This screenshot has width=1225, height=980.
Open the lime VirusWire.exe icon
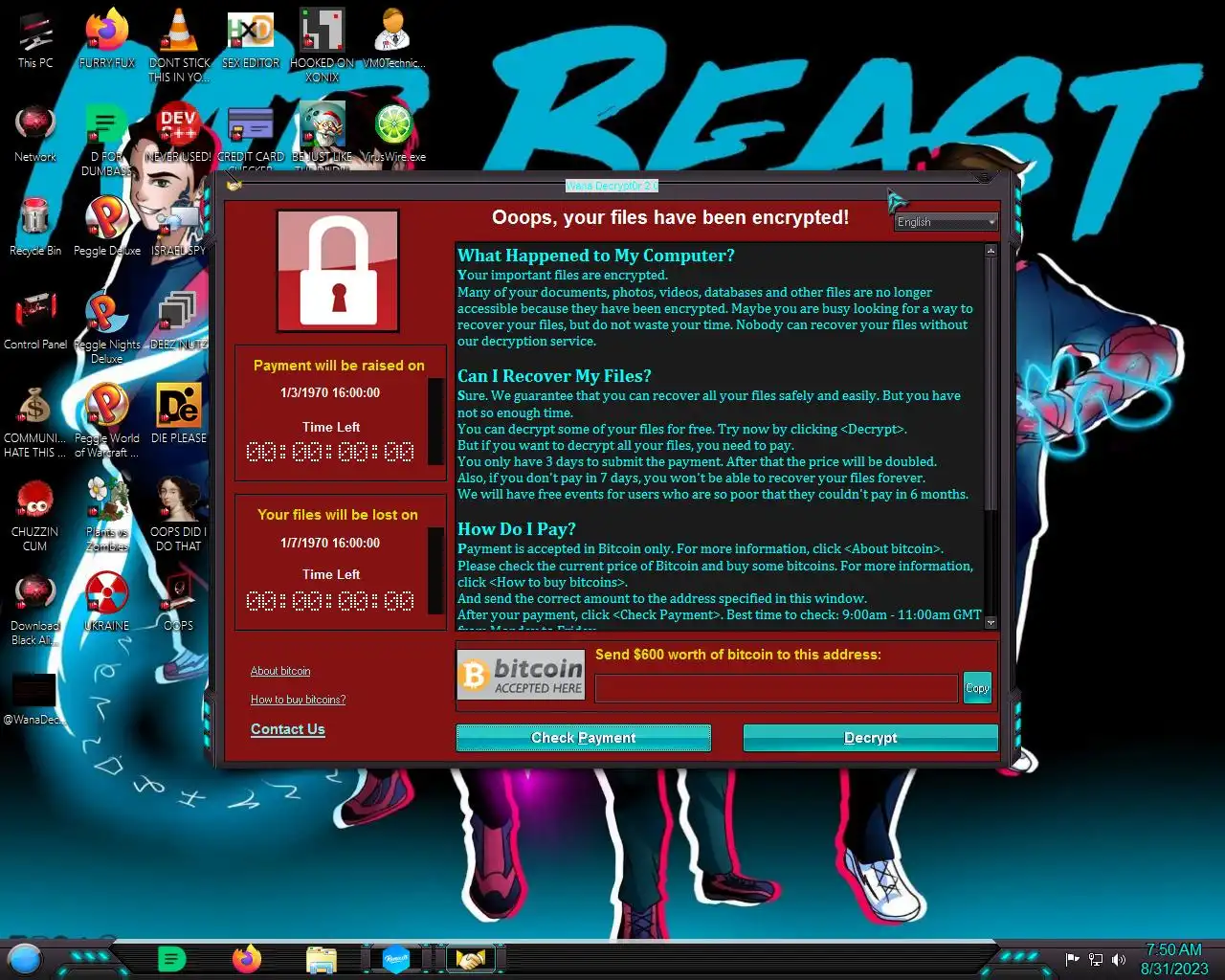tap(392, 132)
